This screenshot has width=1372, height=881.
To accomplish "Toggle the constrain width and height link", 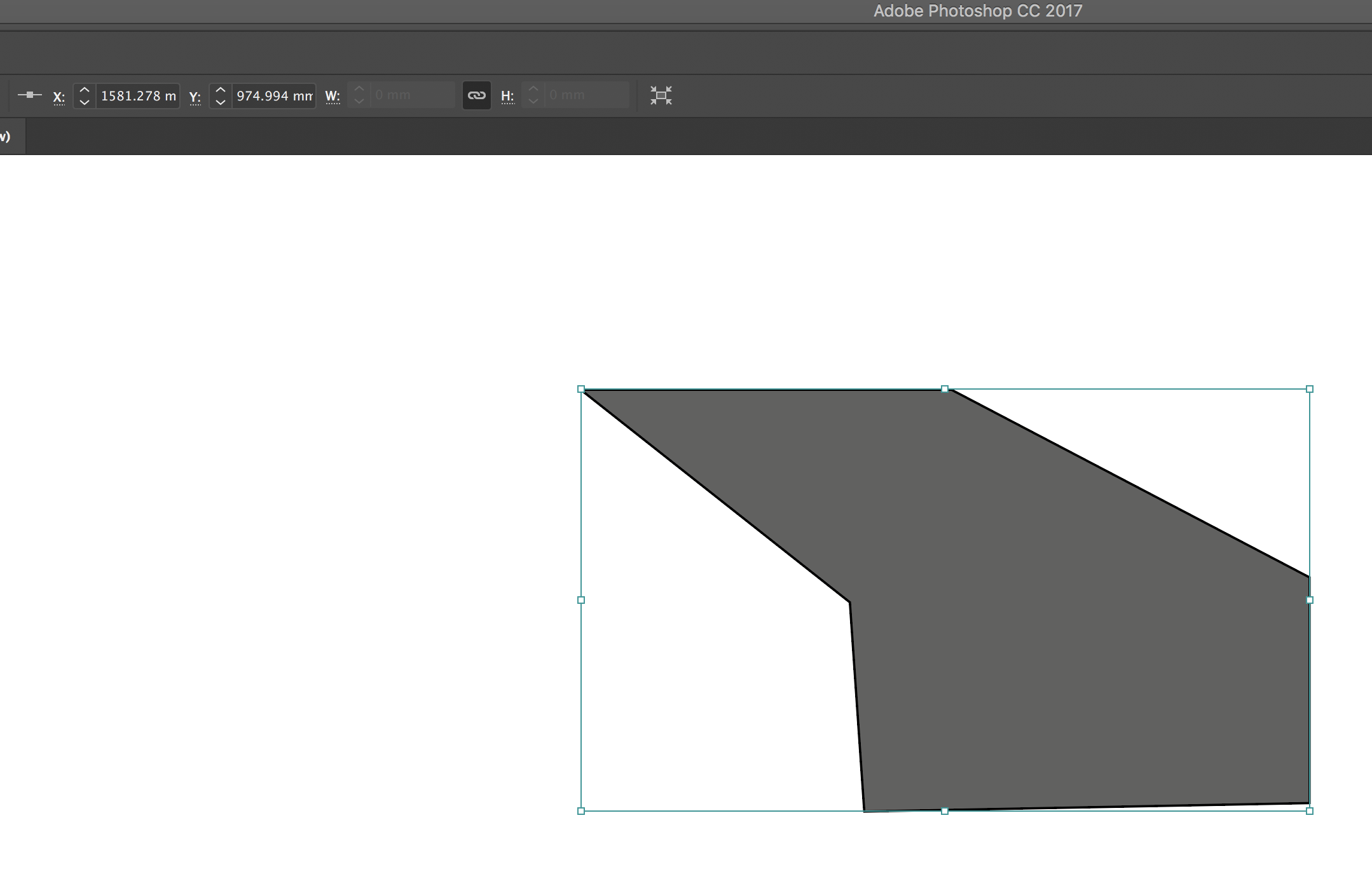I will coord(476,95).
